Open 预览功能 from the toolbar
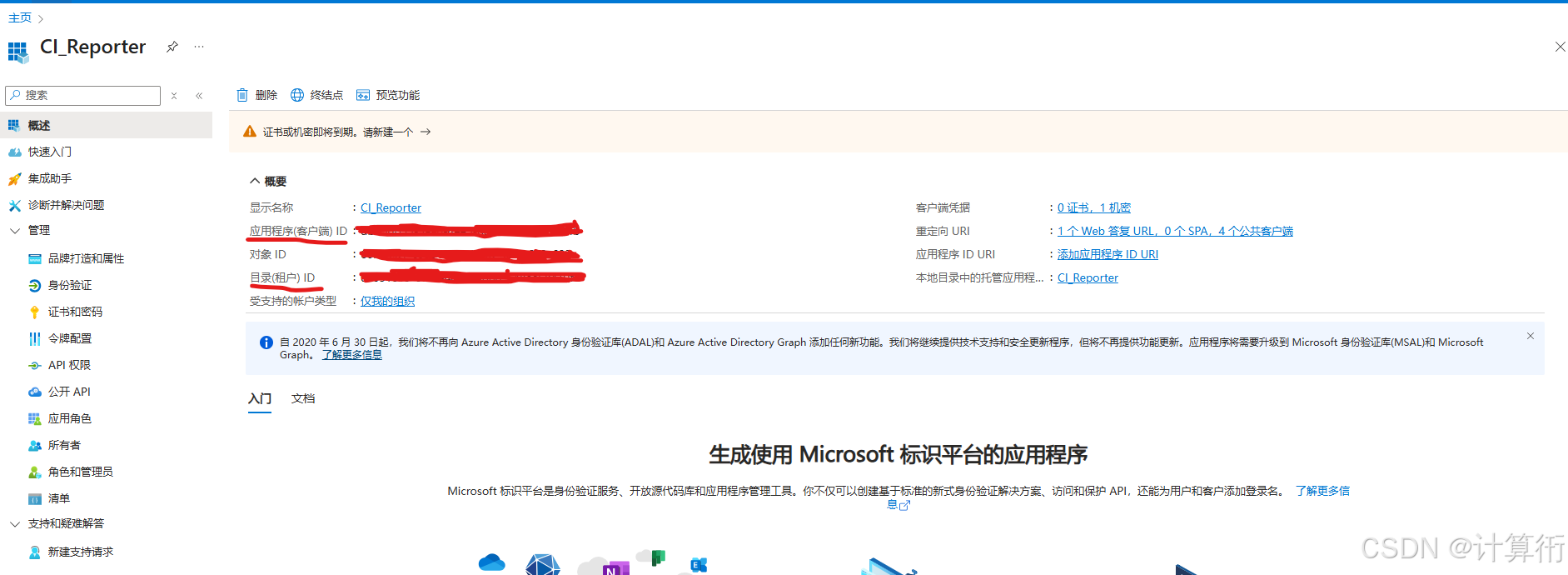The width and height of the screenshot is (1568, 575). pos(388,95)
